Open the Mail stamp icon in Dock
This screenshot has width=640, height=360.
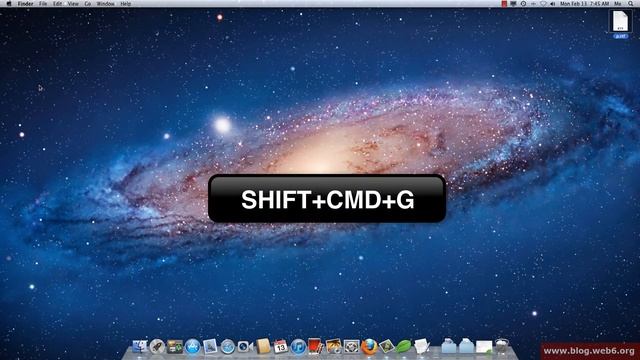pyautogui.click(x=210, y=347)
